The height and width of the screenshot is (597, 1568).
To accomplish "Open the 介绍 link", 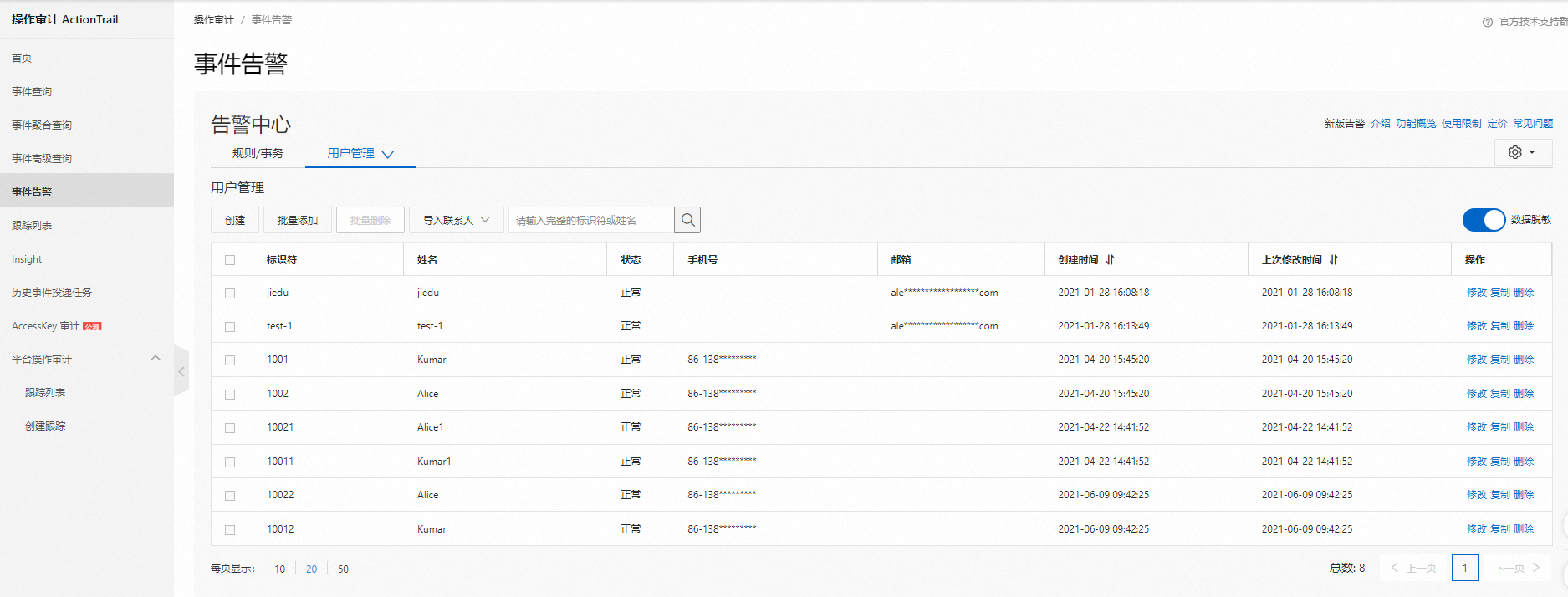I will (1381, 124).
